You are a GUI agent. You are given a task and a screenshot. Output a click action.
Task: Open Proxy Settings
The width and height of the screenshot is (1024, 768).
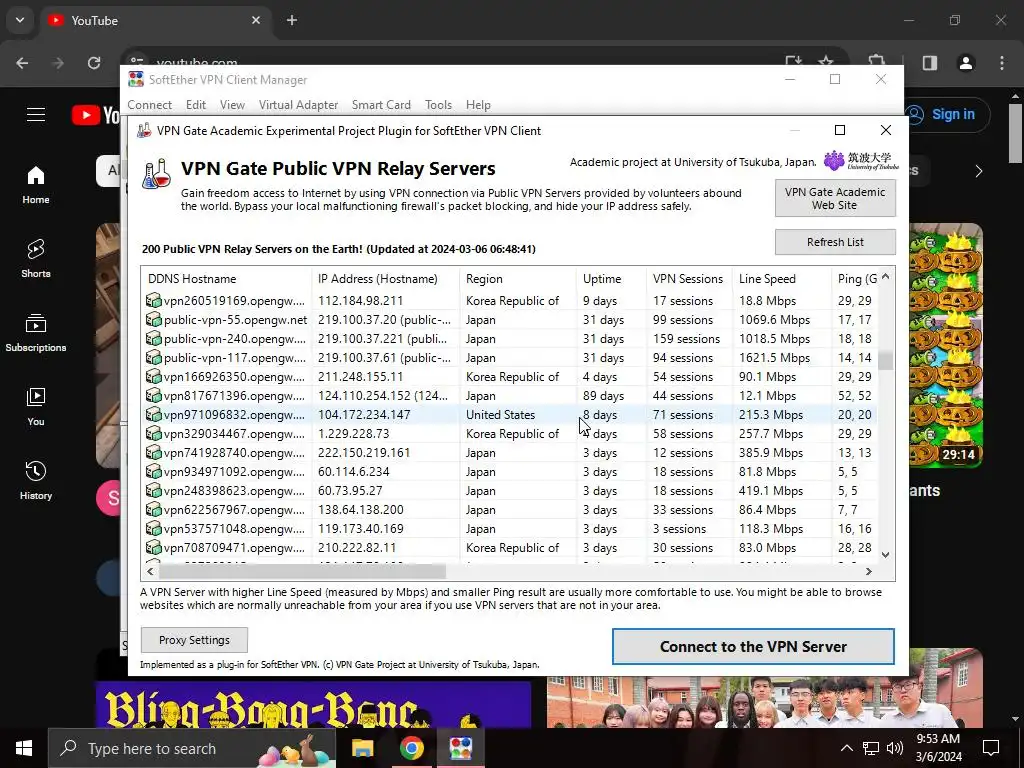coord(194,640)
